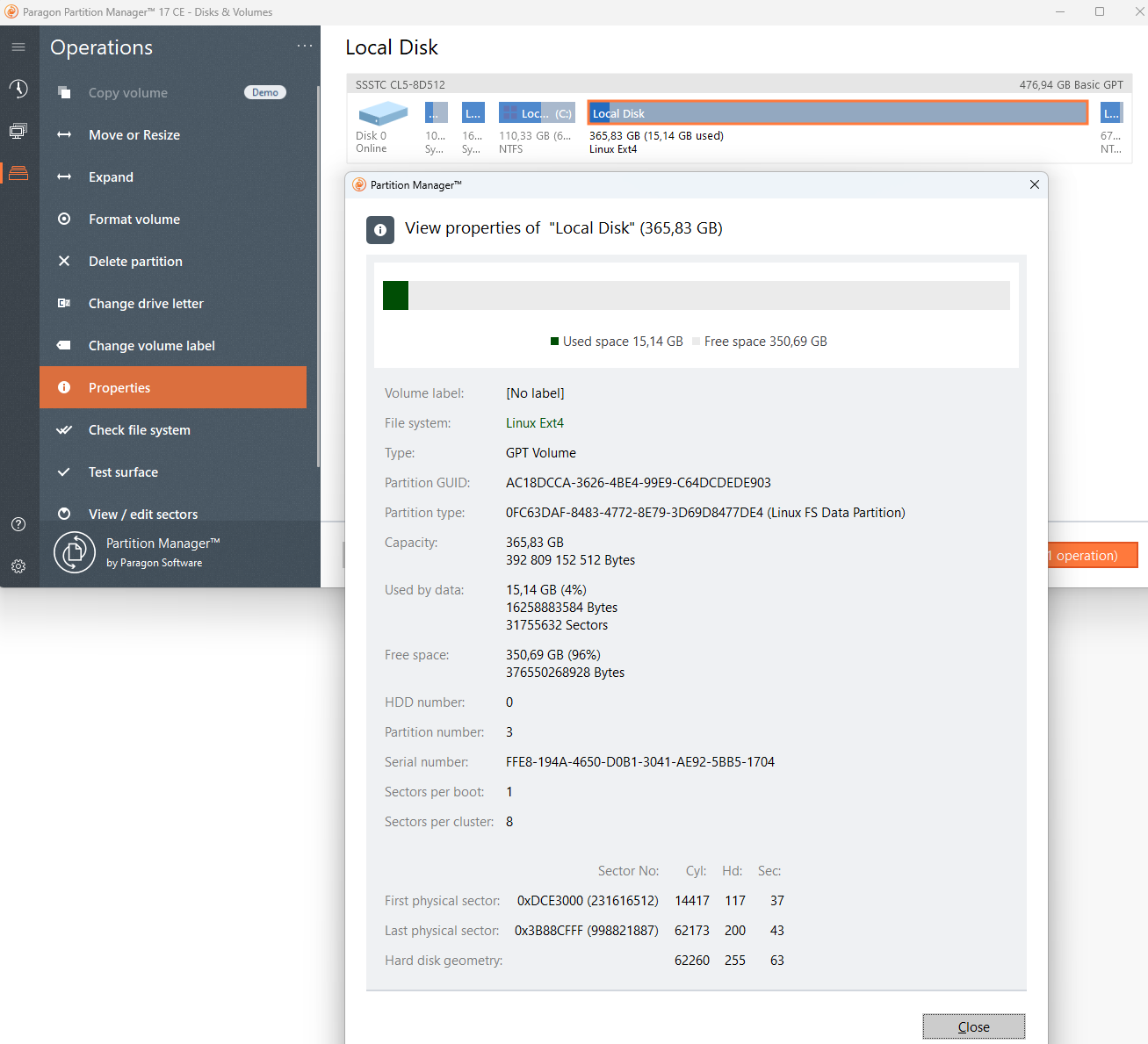Click the SSSTC CL5-8D512 disk header
The height and width of the screenshot is (1044, 1148).
pos(401,84)
